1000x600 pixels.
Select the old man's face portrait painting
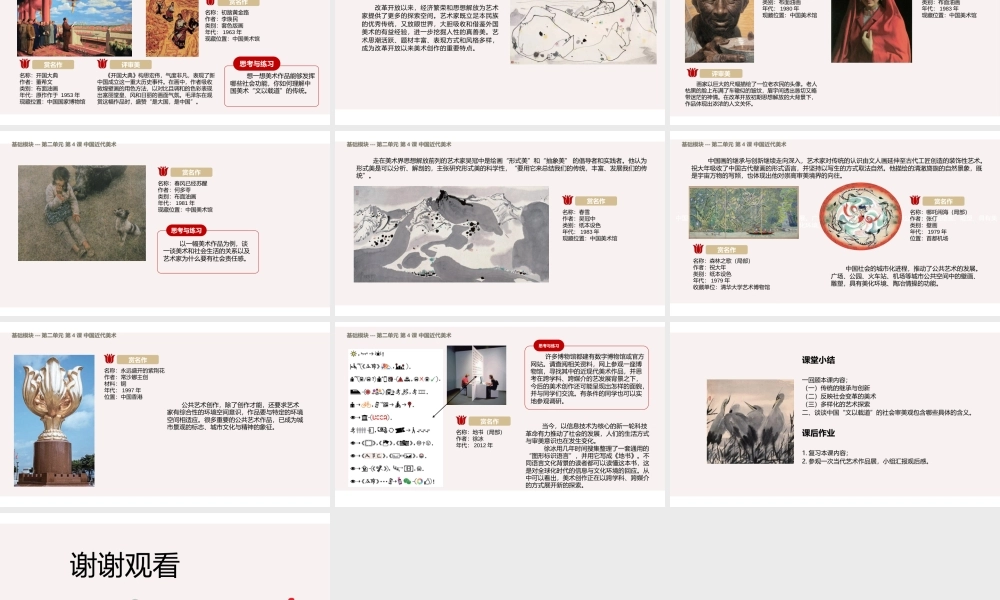719,31
